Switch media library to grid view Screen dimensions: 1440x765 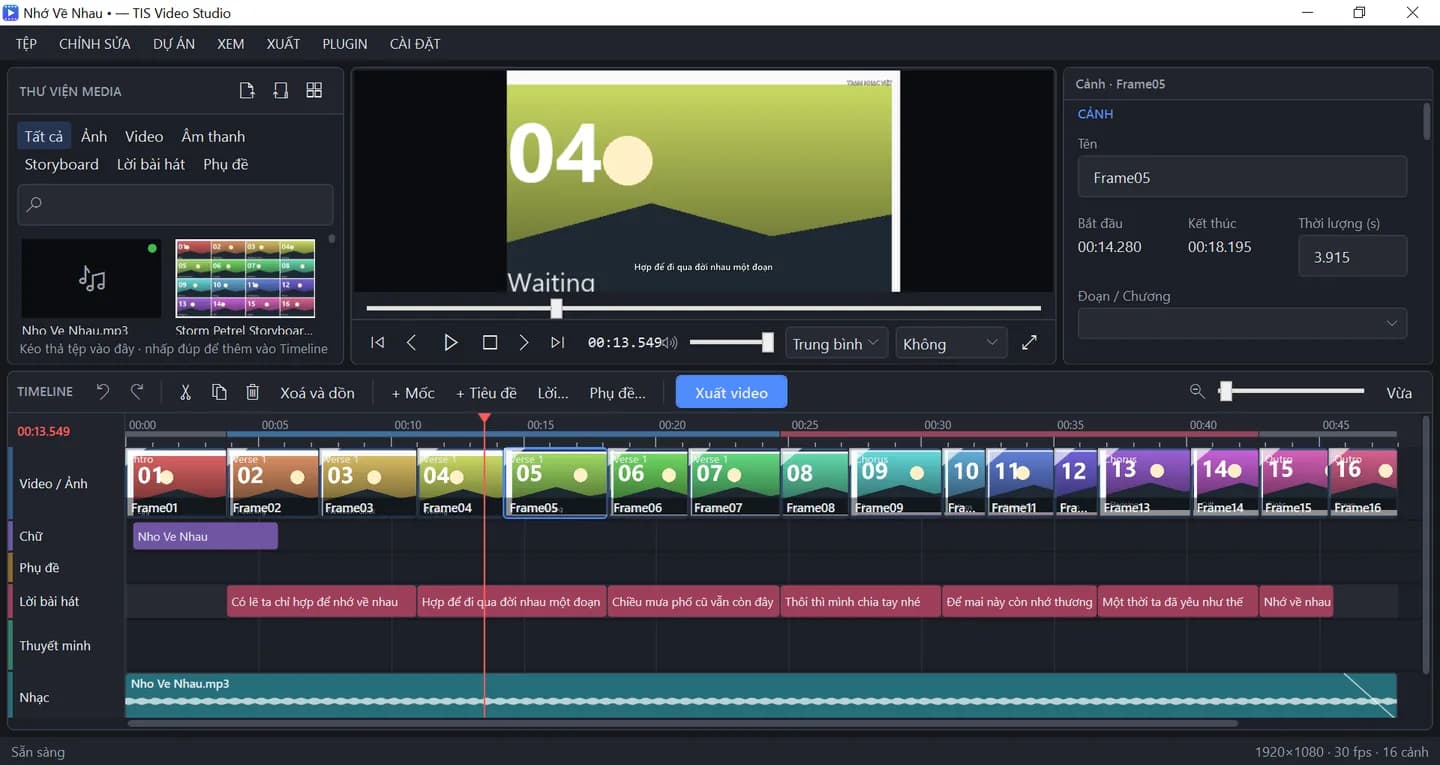[314, 91]
